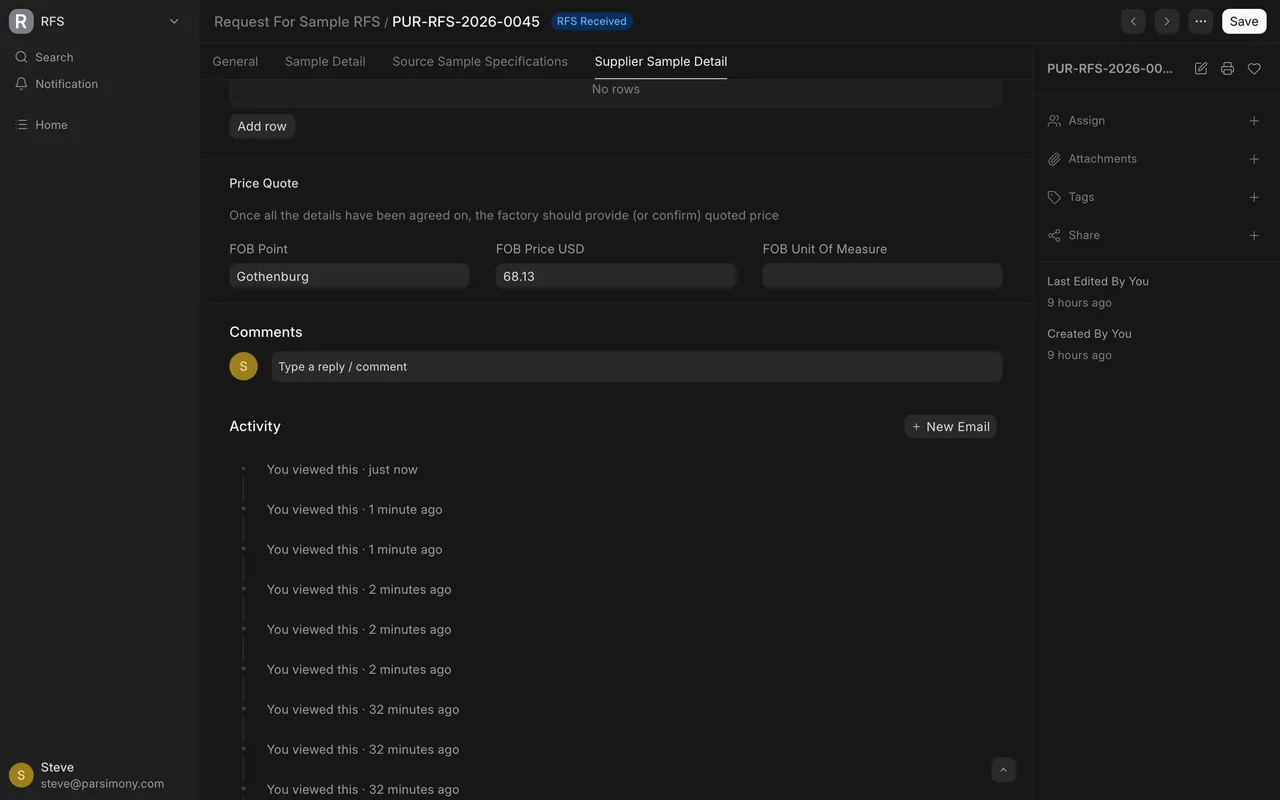Switch to the General tab
This screenshot has height=800, width=1280.
(235, 61)
